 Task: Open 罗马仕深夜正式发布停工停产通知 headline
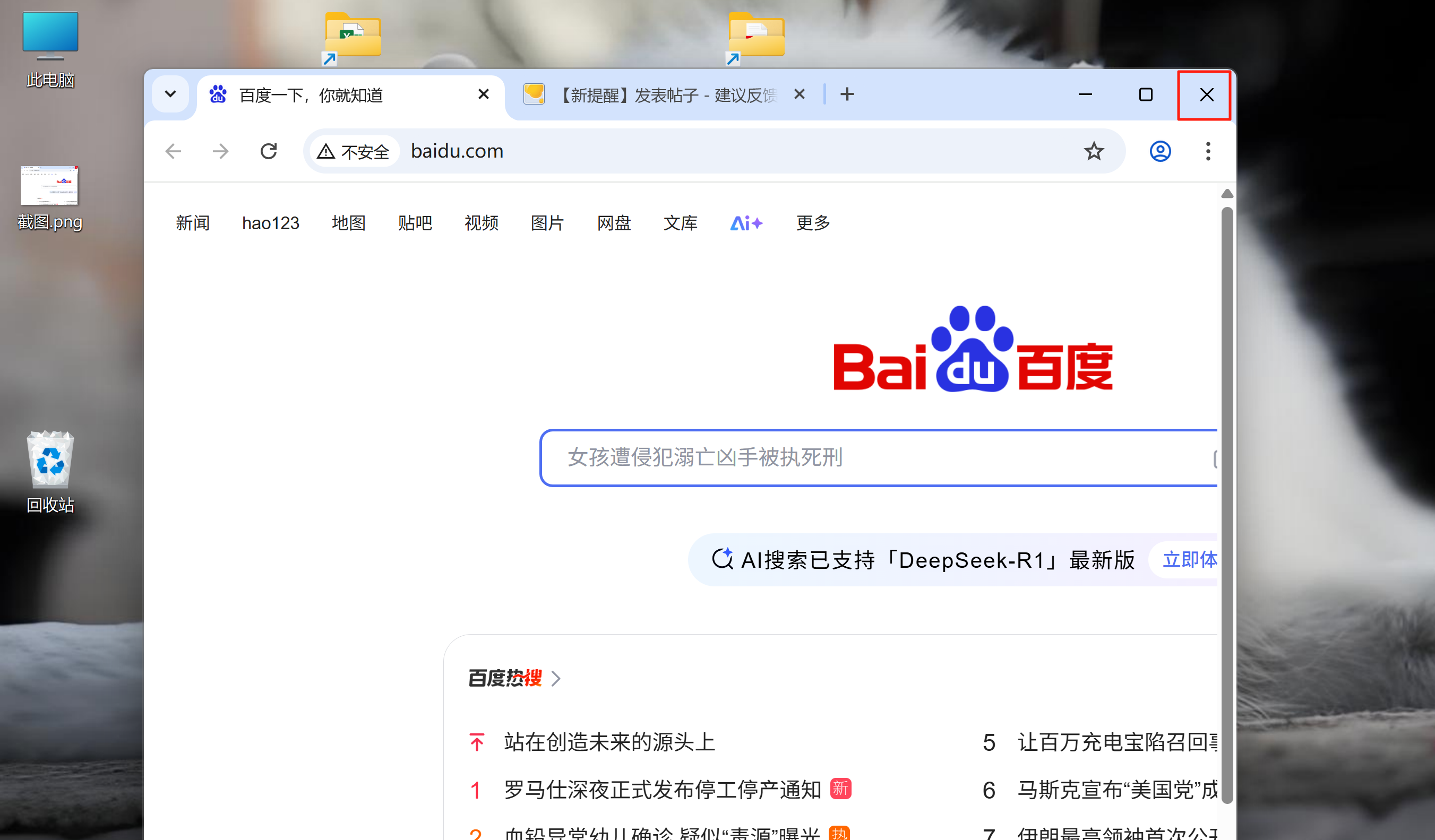click(662, 790)
